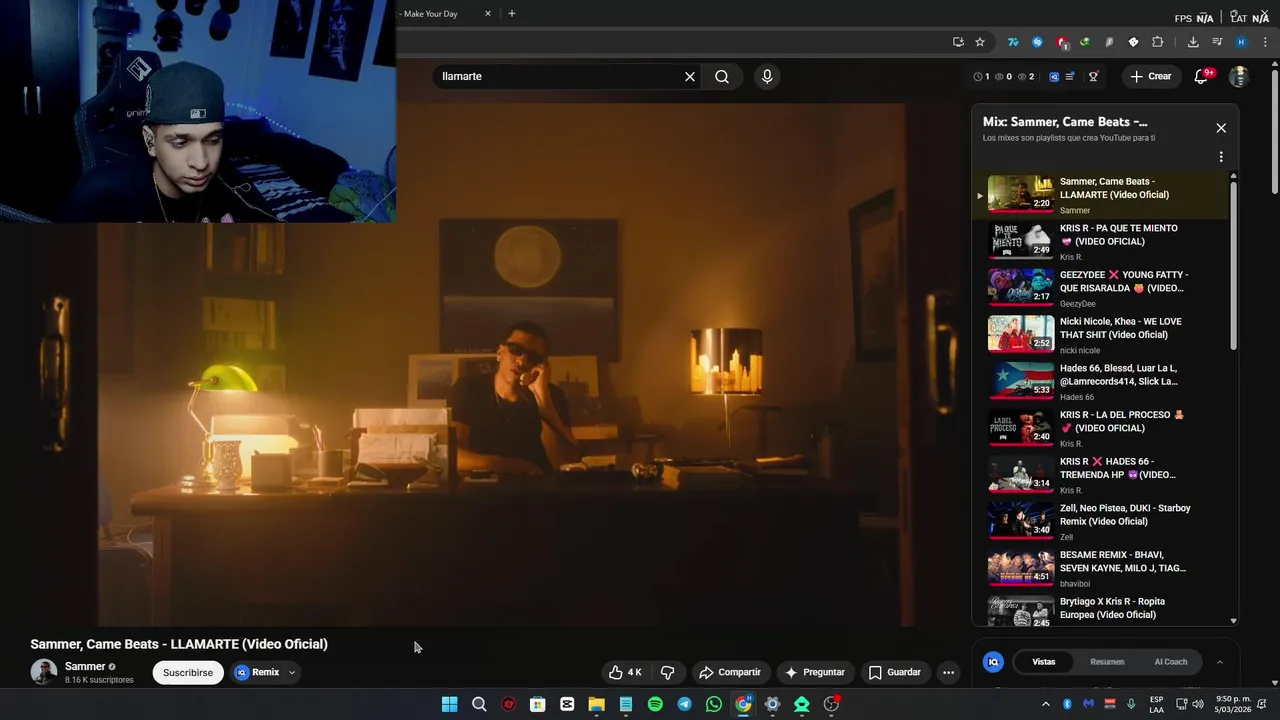
Task: Open the Sammer channel avatar
Action: (x=44, y=672)
